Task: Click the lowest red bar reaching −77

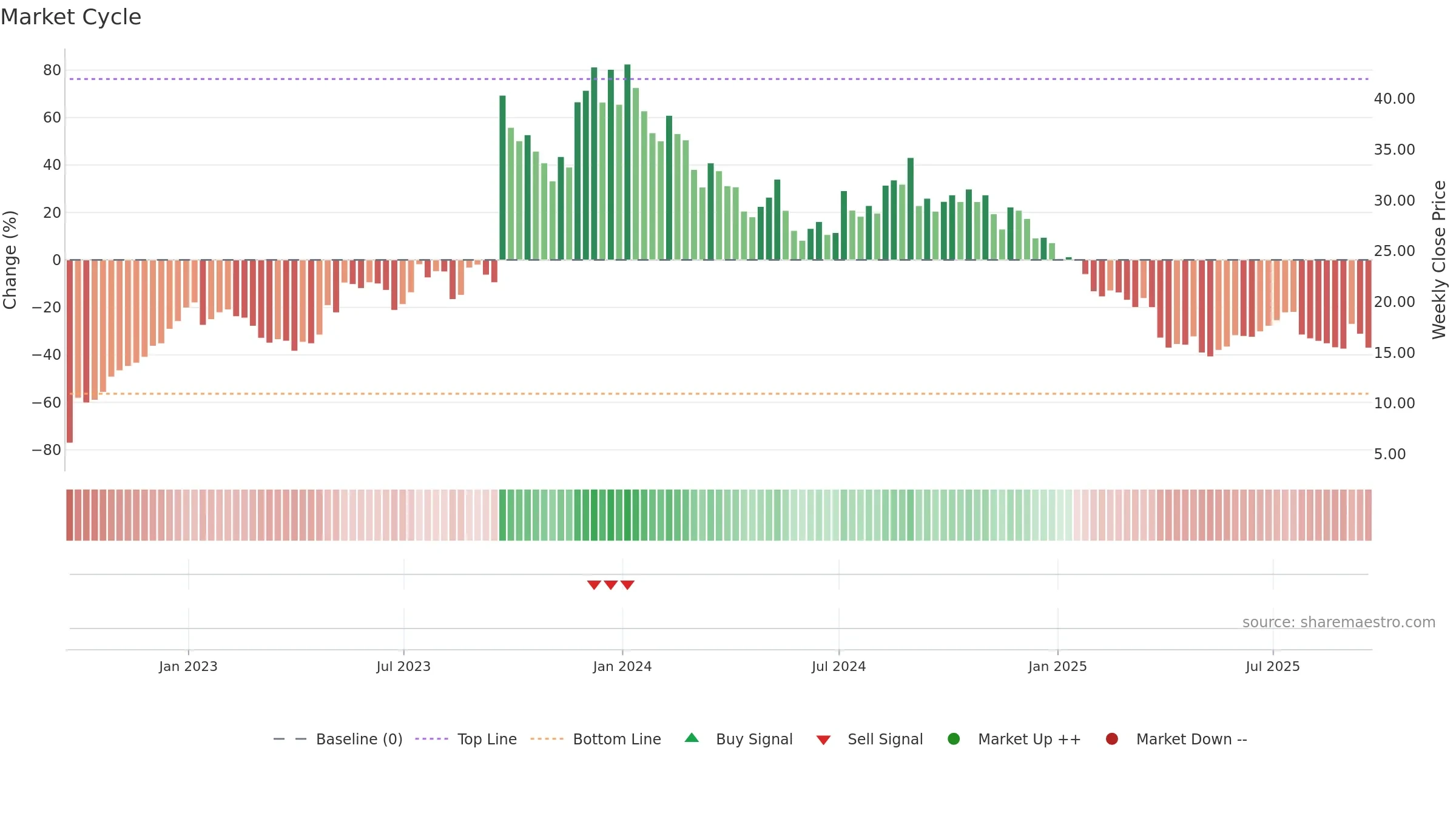Action: (x=70, y=351)
